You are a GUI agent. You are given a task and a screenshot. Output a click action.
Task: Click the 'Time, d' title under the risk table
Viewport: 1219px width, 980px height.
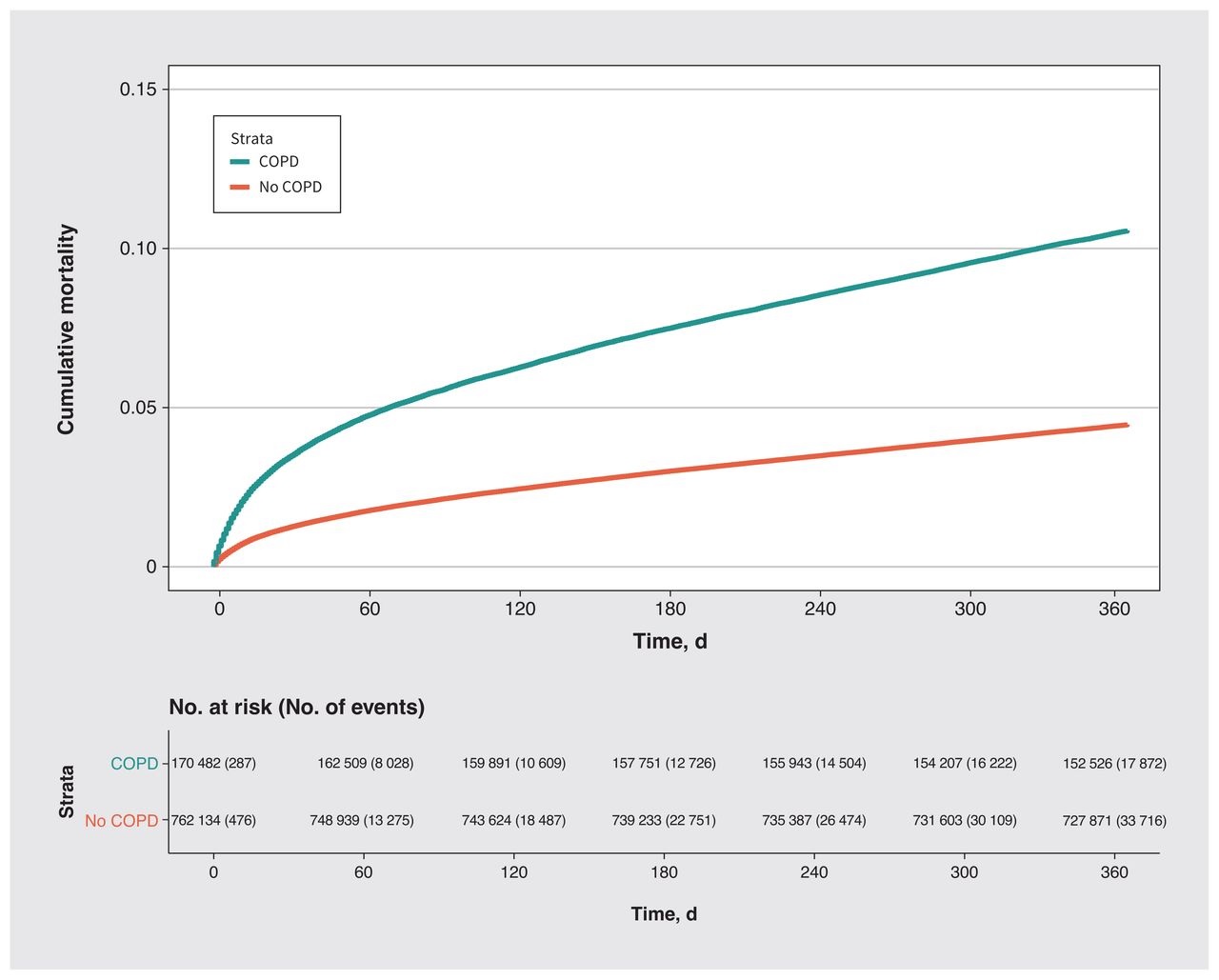[x=664, y=914]
